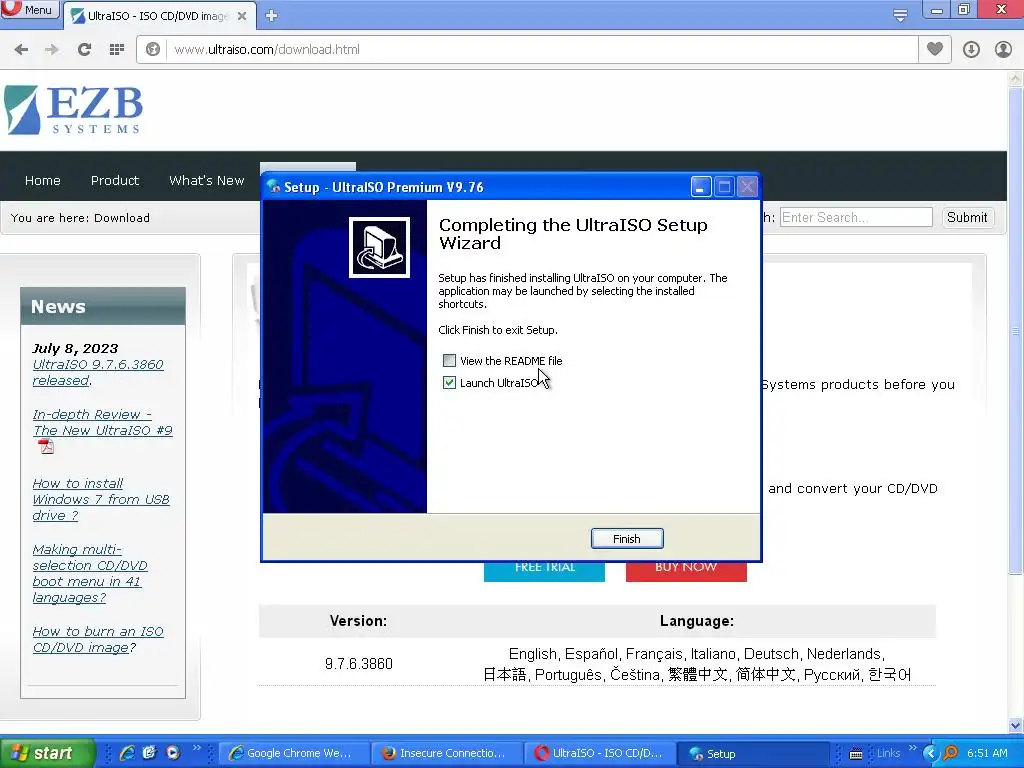The width and height of the screenshot is (1024, 768).
Task: Launch Internet Explorer from quick launch
Action: tap(127, 753)
